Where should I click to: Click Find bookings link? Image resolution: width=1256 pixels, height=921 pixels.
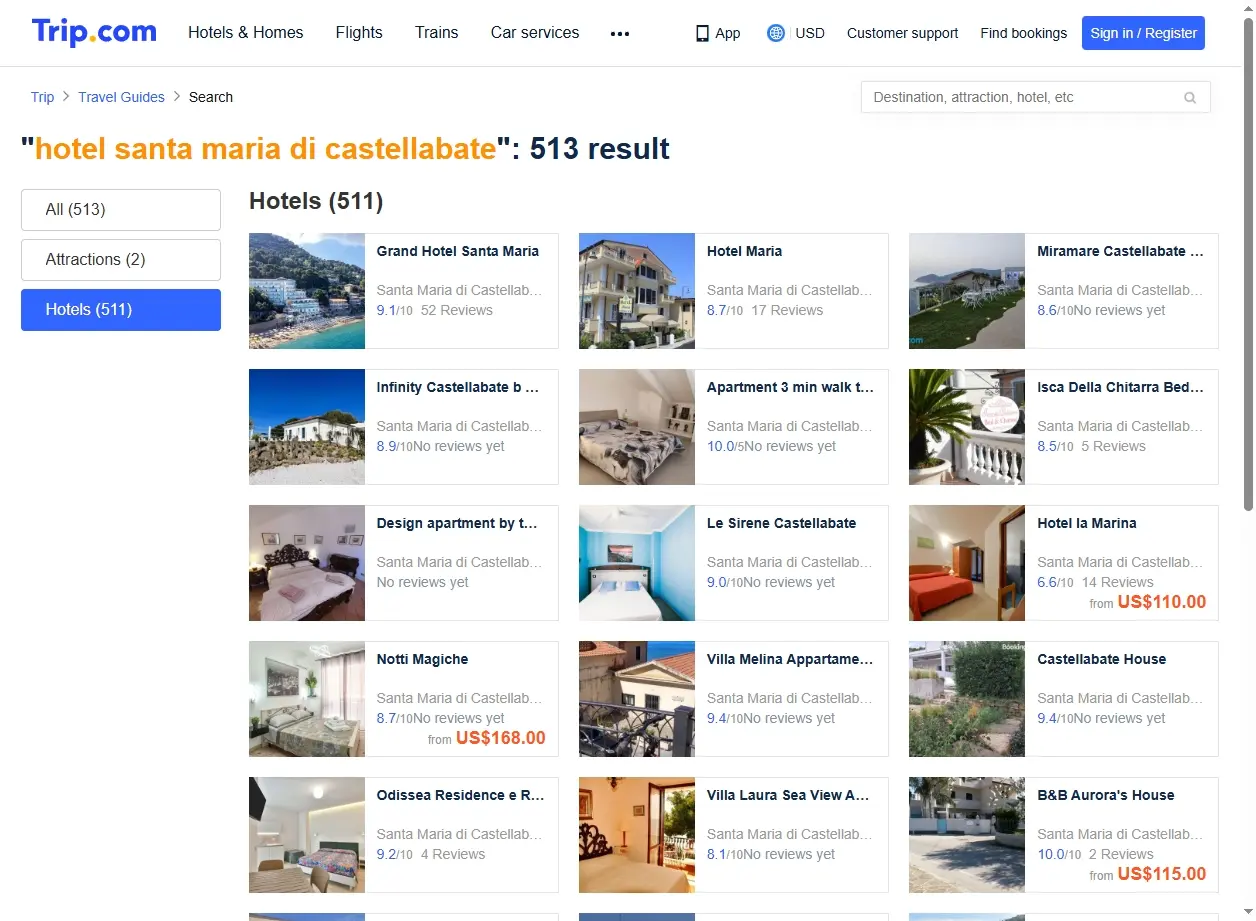(x=1024, y=33)
